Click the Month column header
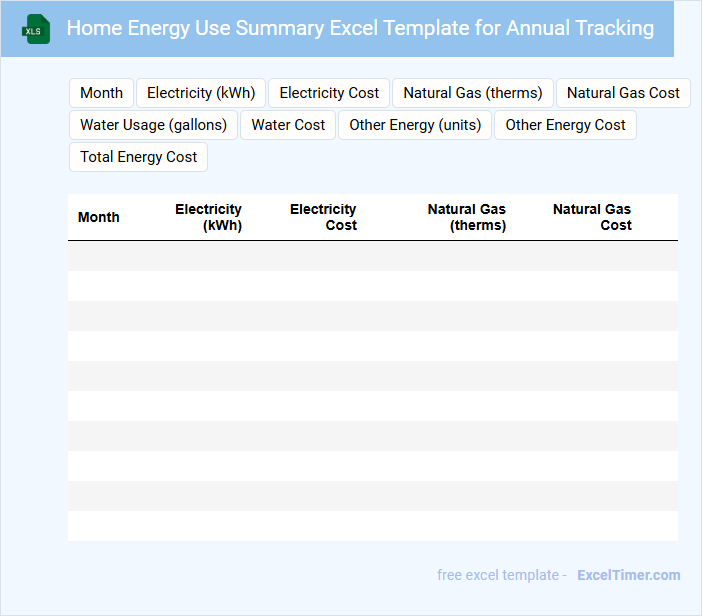The image size is (702, 616). [x=99, y=217]
